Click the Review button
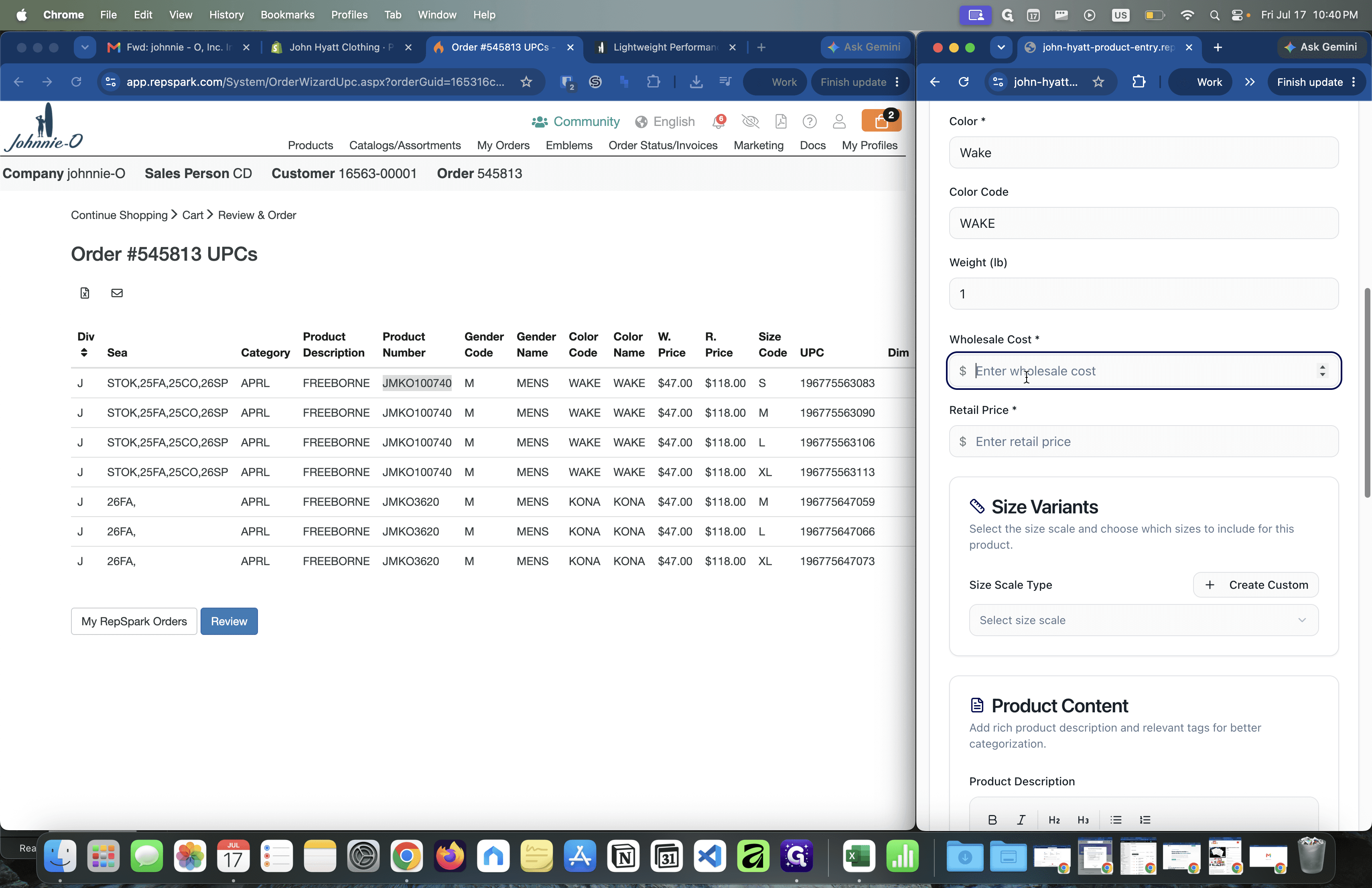Viewport: 1372px width, 888px height. (x=229, y=621)
